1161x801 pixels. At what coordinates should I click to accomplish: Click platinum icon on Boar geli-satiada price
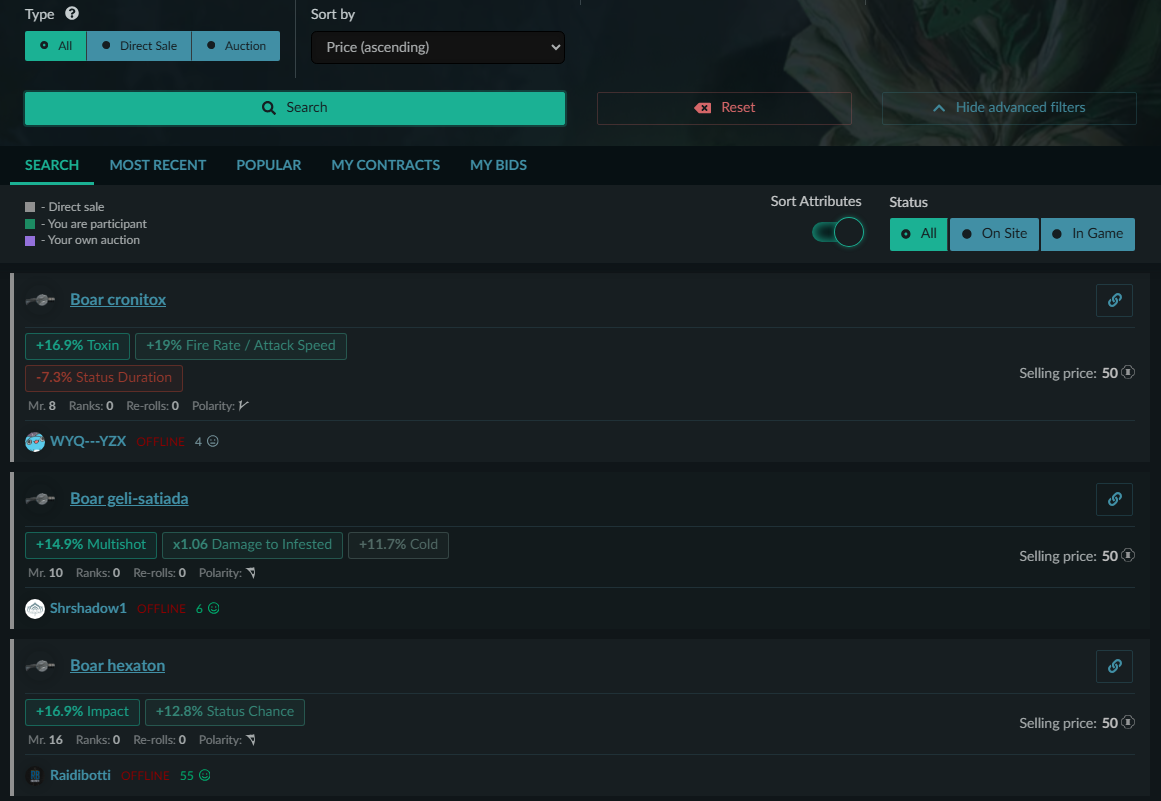[x=1128, y=555]
